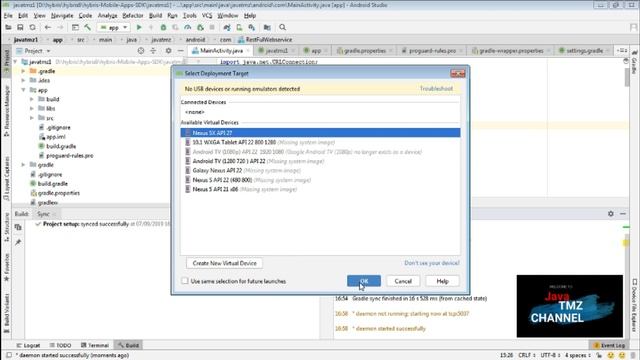Open the app run configuration dropdown
The image size is (640, 360).
coord(114,27)
